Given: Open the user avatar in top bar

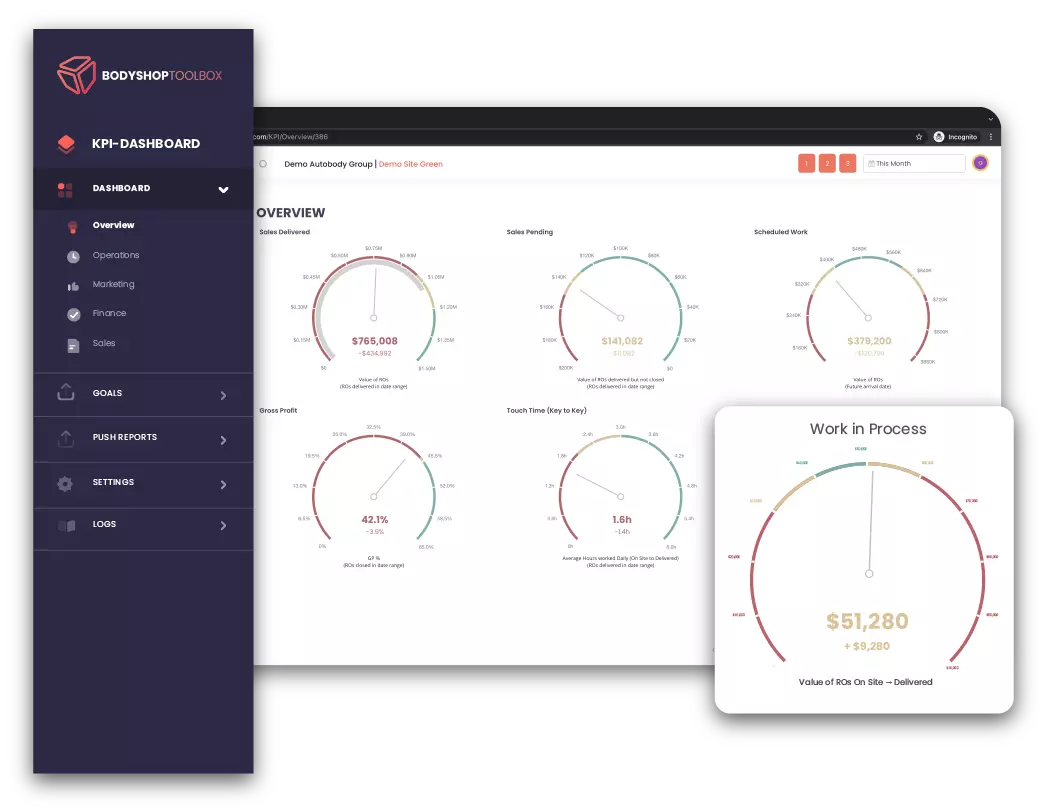Looking at the screenshot, I should tap(980, 164).
